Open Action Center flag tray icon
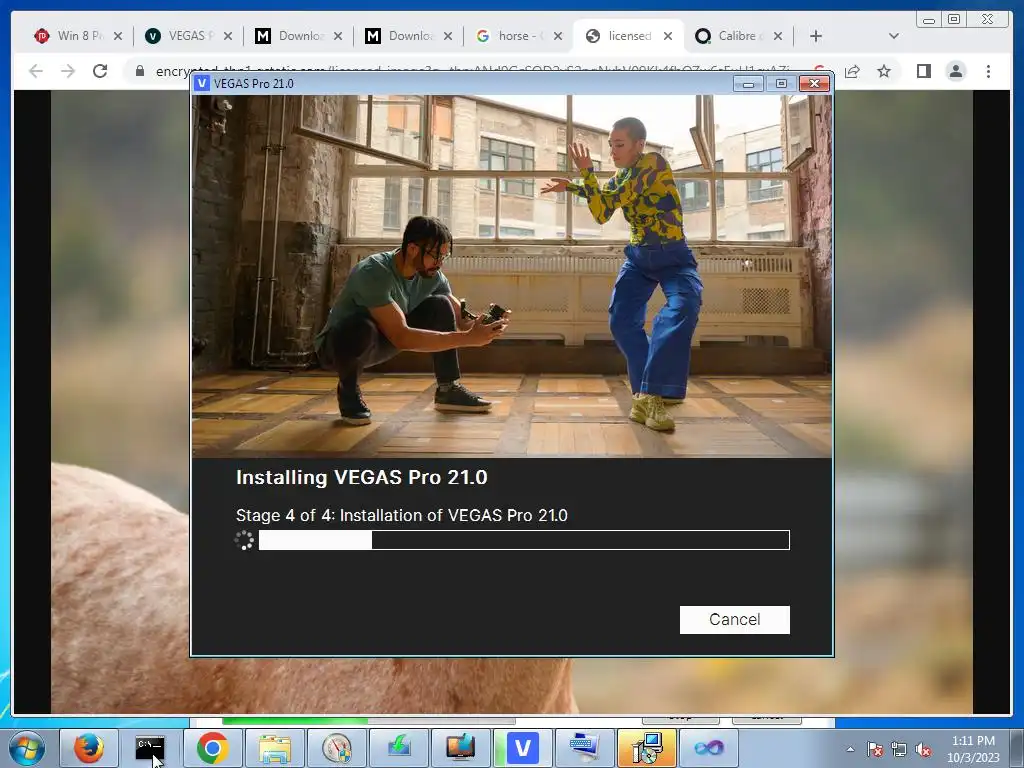 point(875,749)
